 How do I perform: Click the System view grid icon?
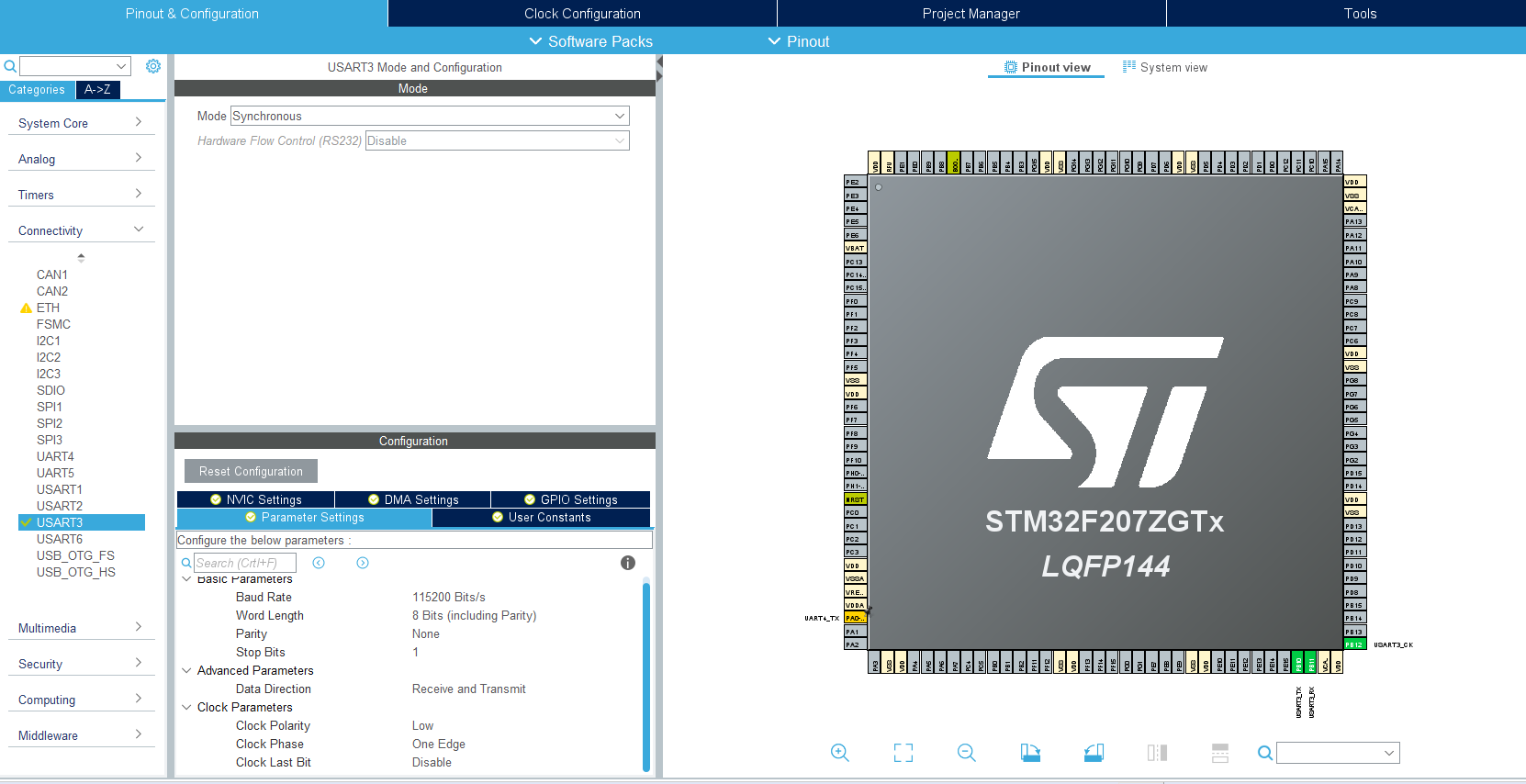[x=1129, y=66]
